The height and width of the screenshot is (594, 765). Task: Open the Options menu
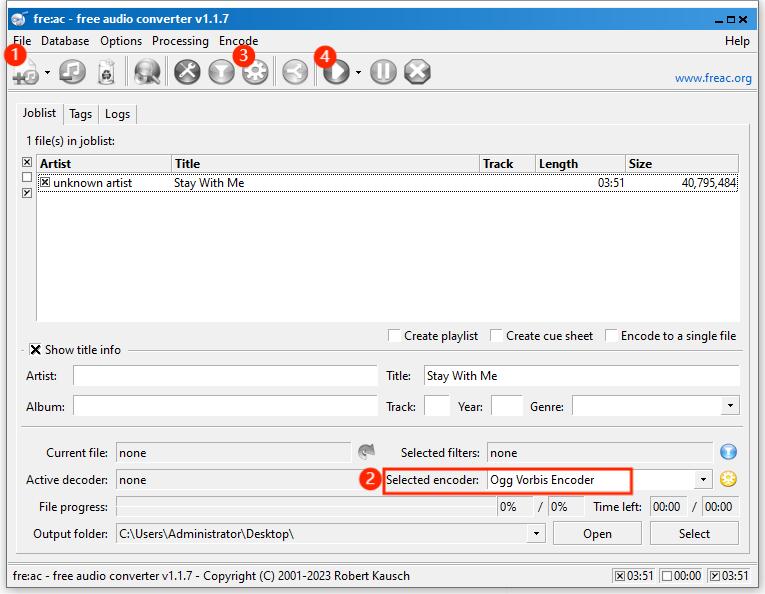tap(121, 41)
